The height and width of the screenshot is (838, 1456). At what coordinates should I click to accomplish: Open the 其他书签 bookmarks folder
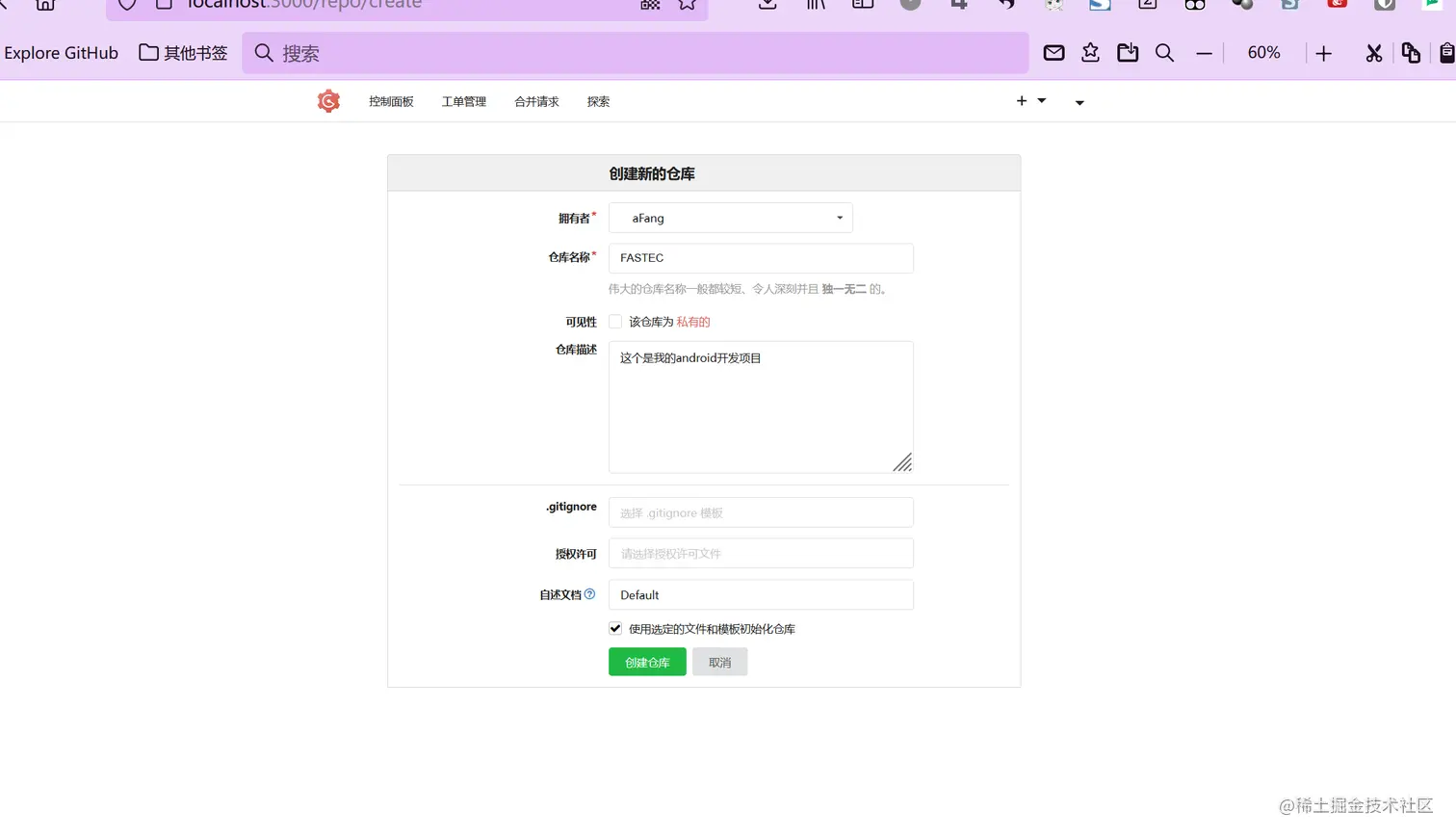(x=183, y=53)
